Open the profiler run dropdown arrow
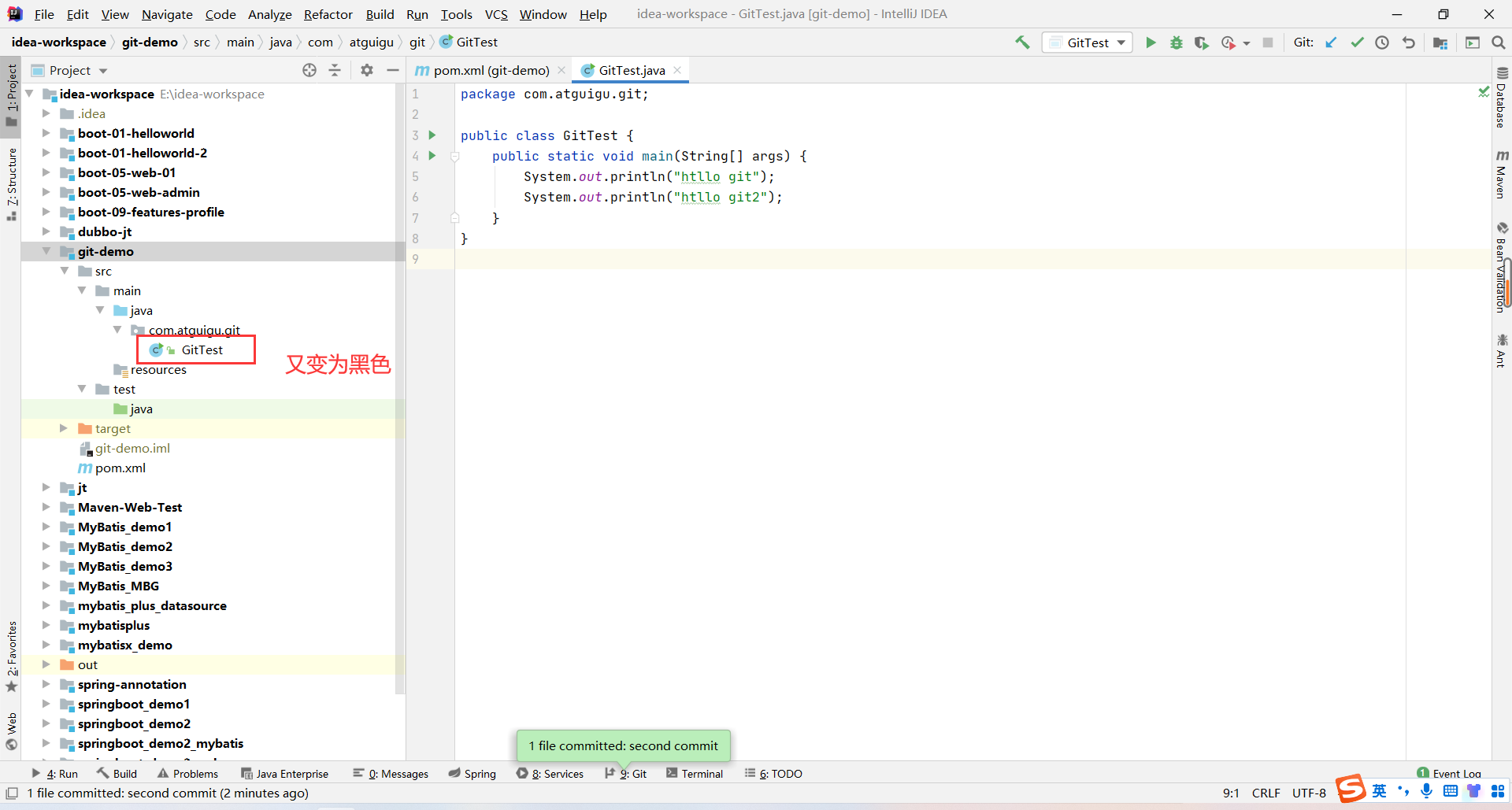The width and height of the screenshot is (1512, 810). pos(1247,43)
